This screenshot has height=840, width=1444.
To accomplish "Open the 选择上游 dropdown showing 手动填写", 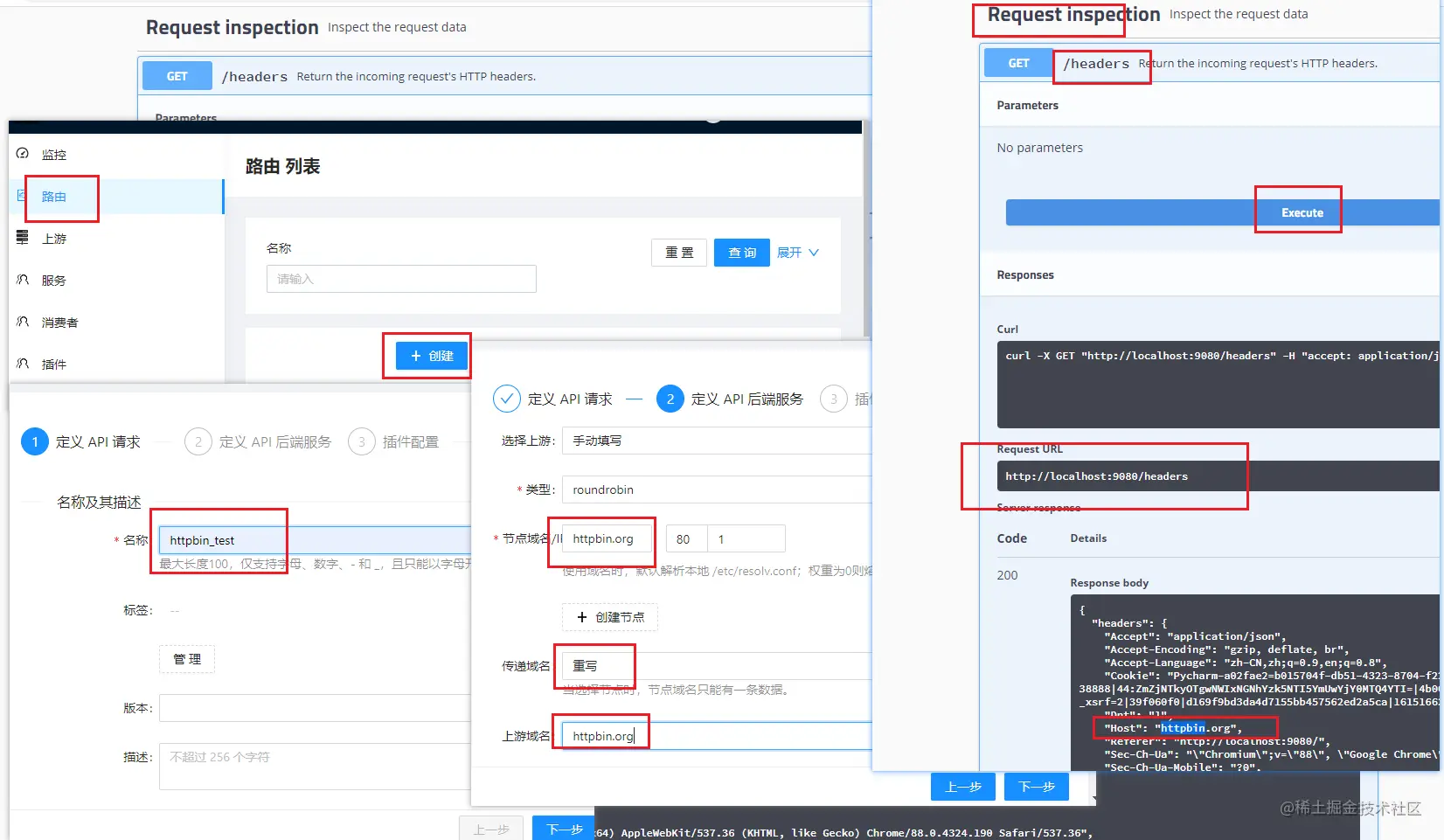I will pos(717,441).
